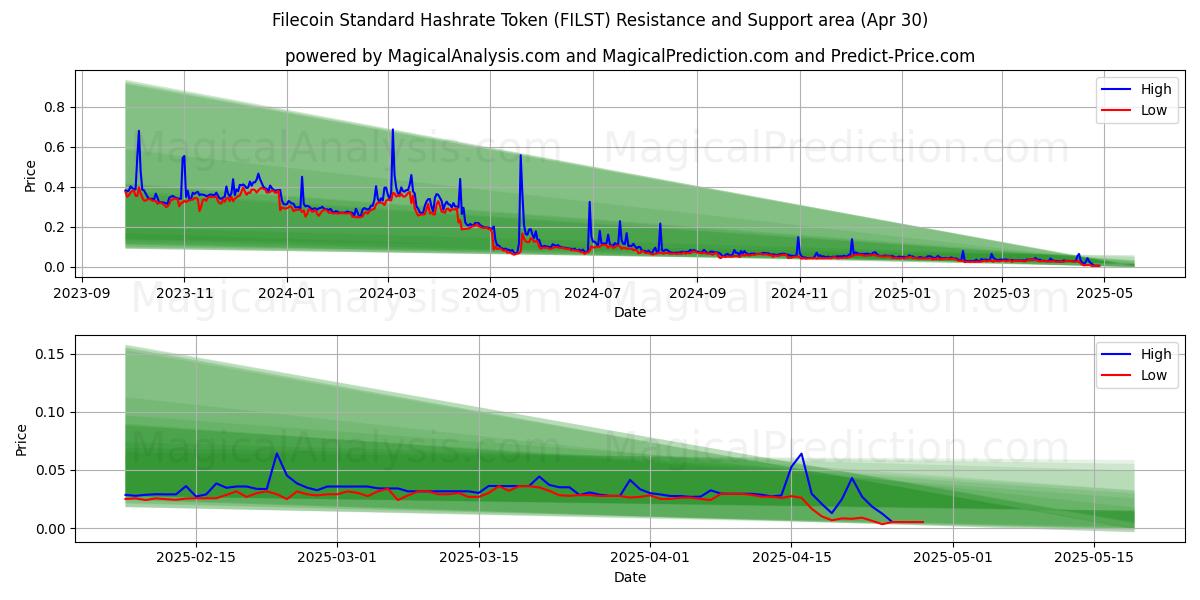This screenshot has height=600, width=1200.
Task: Click the blue spike near 2025-02-24 in bottom chart
Action: [x=276, y=453]
